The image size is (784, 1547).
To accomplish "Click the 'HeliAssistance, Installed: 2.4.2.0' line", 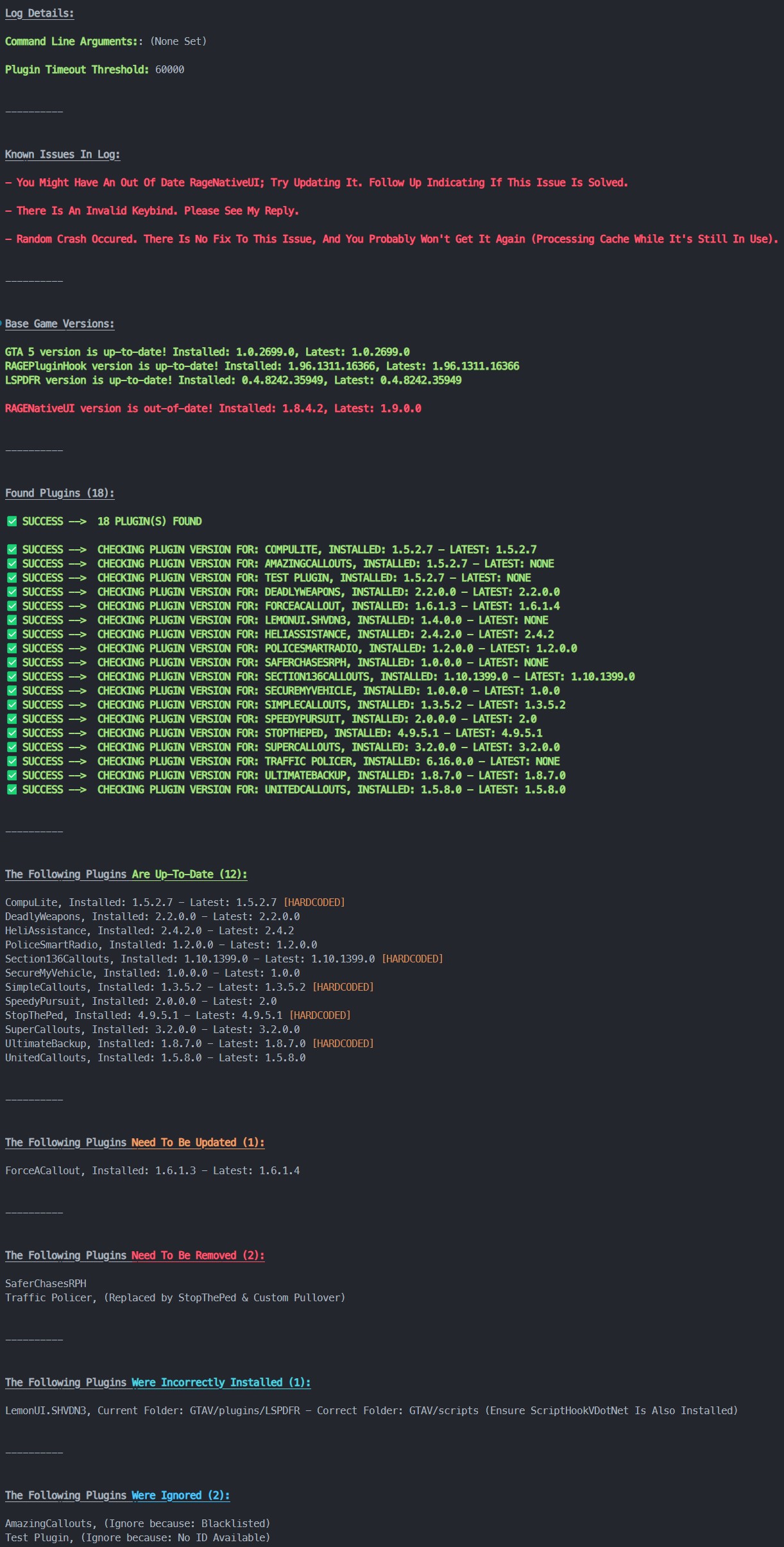I will tap(149, 931).
